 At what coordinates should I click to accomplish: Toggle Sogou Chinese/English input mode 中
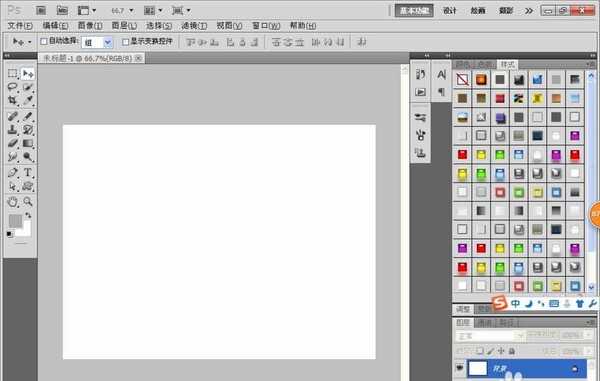[515, 304]
